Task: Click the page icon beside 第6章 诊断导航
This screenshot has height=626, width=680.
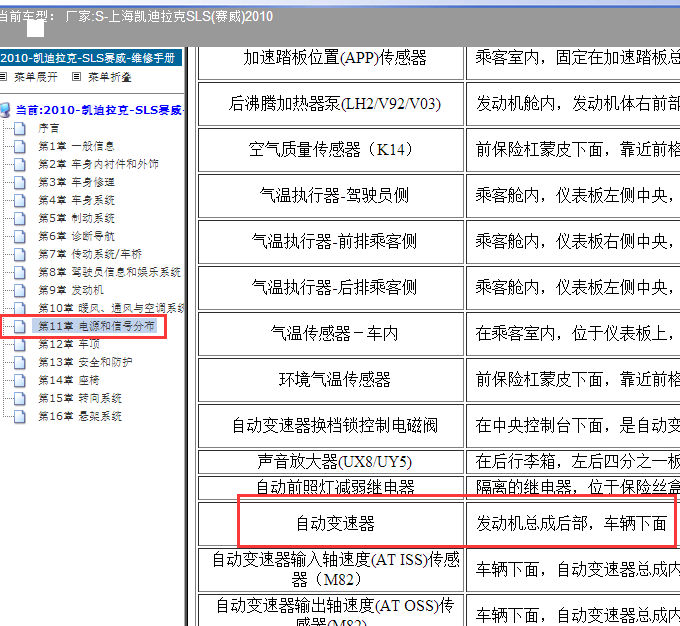Action: pos(20,236)
